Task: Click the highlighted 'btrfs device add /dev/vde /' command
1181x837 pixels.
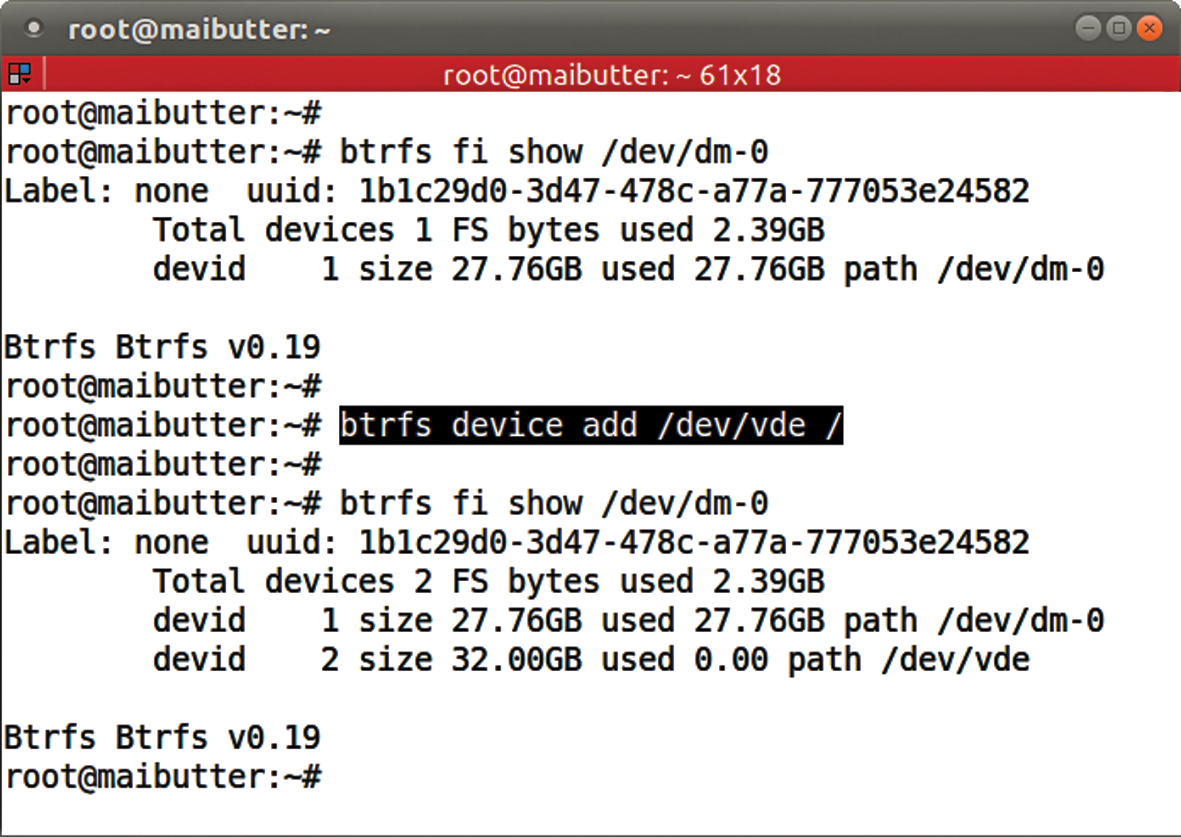Action: click(x=591, y=426)
